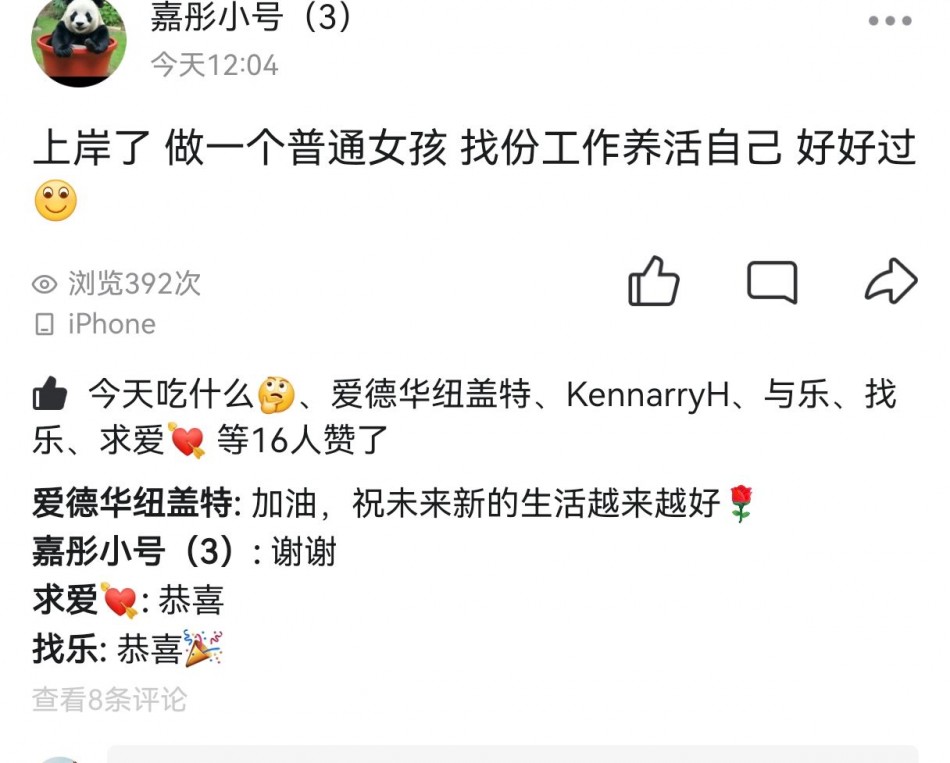
Task: Tap liker name KennarryH
Action: (647, 395)
